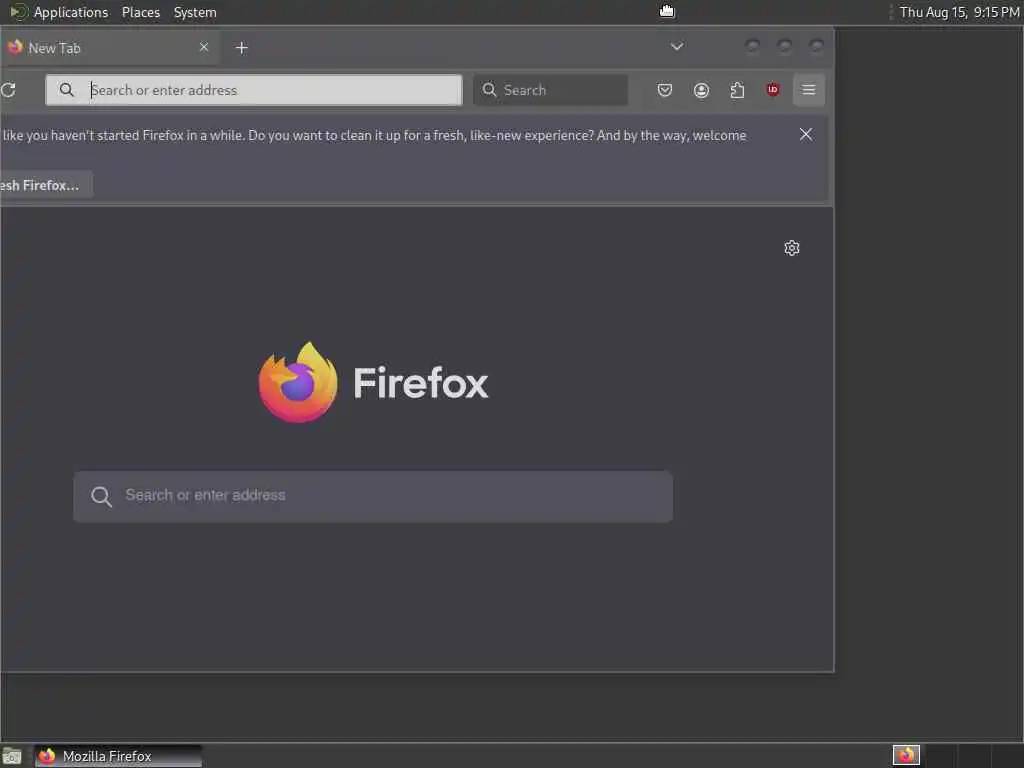Close the New Tab tab

(x=204, y=47)
